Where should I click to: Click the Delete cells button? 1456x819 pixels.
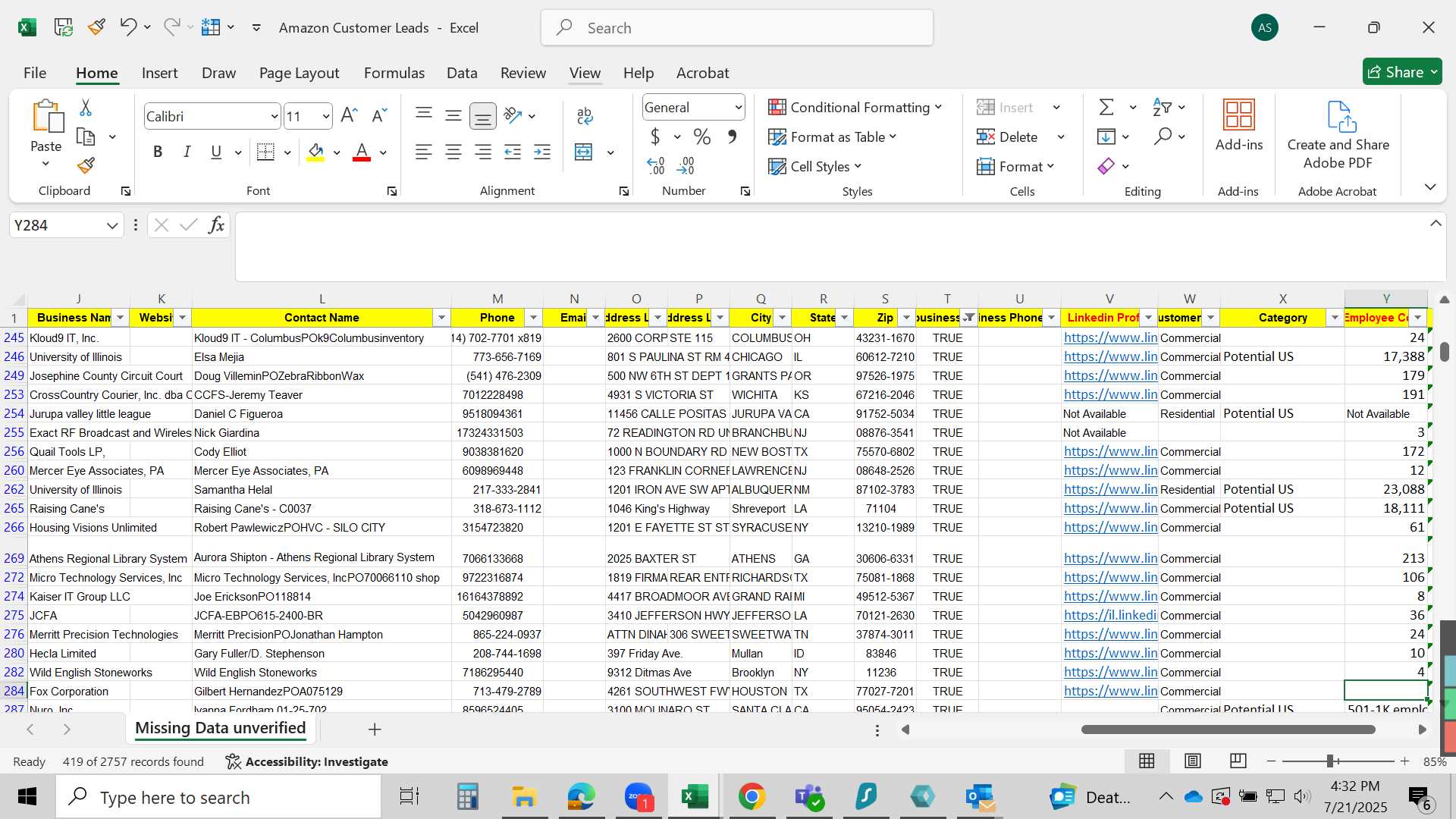pyautogui.click(x=1007, y=136)
